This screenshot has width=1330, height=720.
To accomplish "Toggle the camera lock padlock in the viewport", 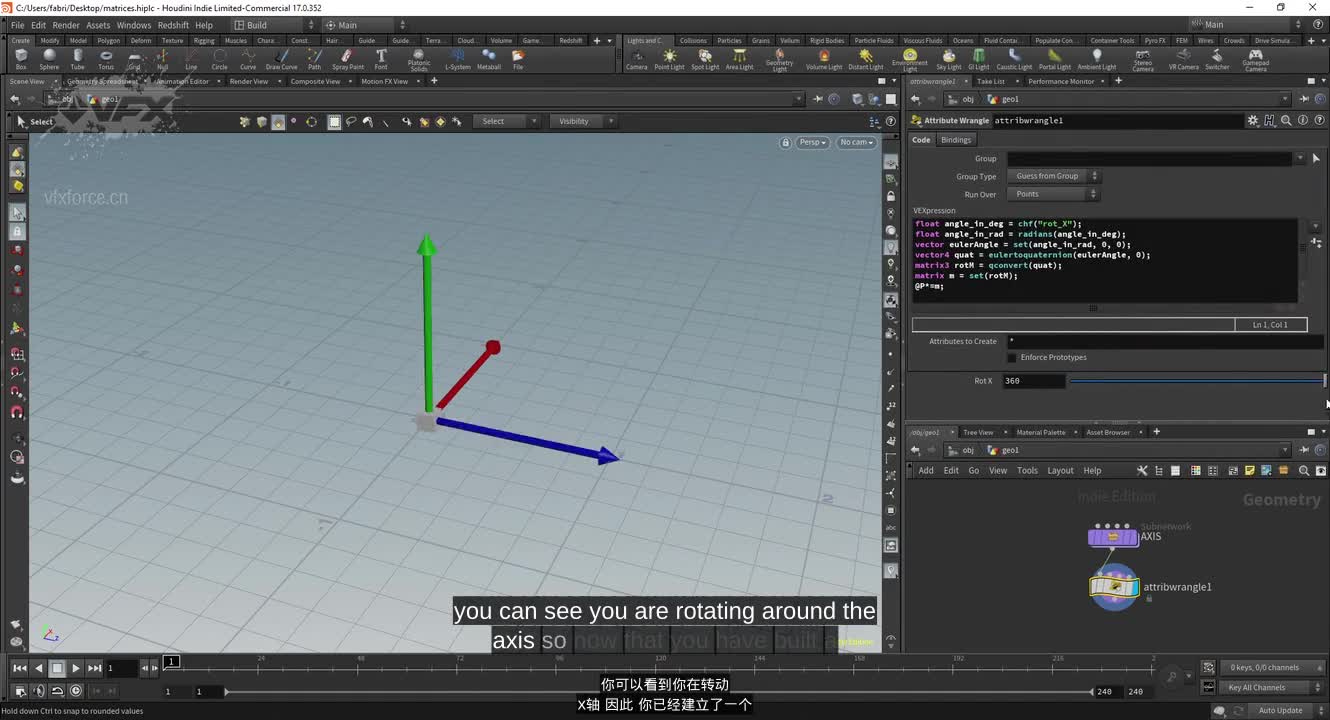I will pos(786,142).
